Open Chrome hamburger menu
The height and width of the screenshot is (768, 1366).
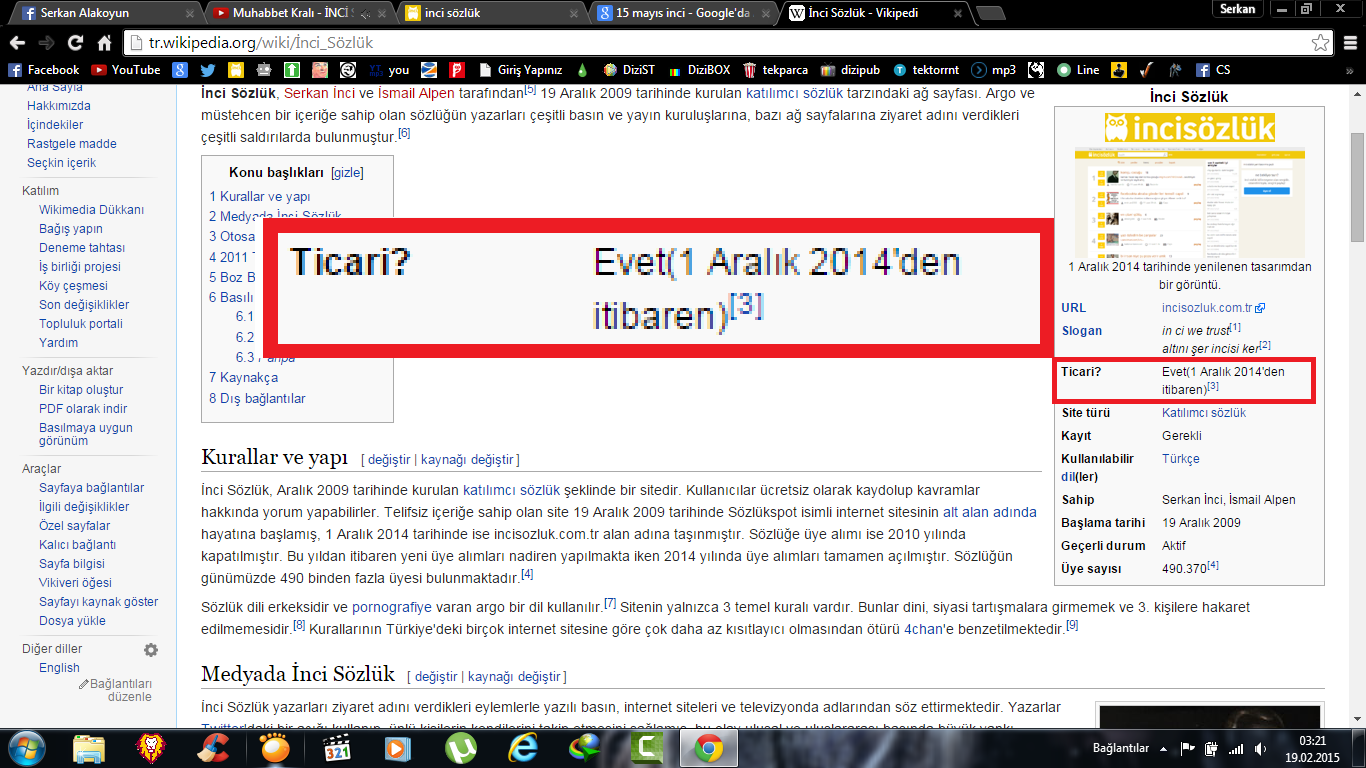click(x=1348, y=44)
